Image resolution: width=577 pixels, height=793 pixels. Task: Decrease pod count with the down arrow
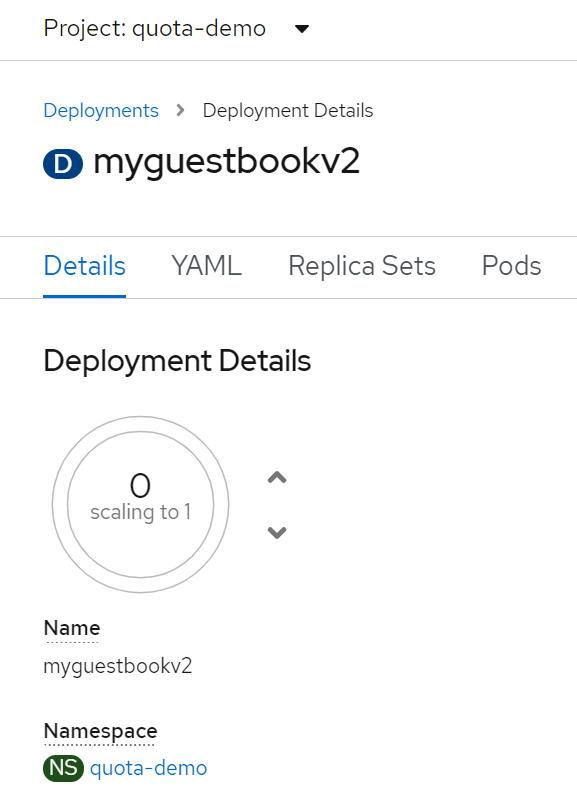(x=277, y=532)
